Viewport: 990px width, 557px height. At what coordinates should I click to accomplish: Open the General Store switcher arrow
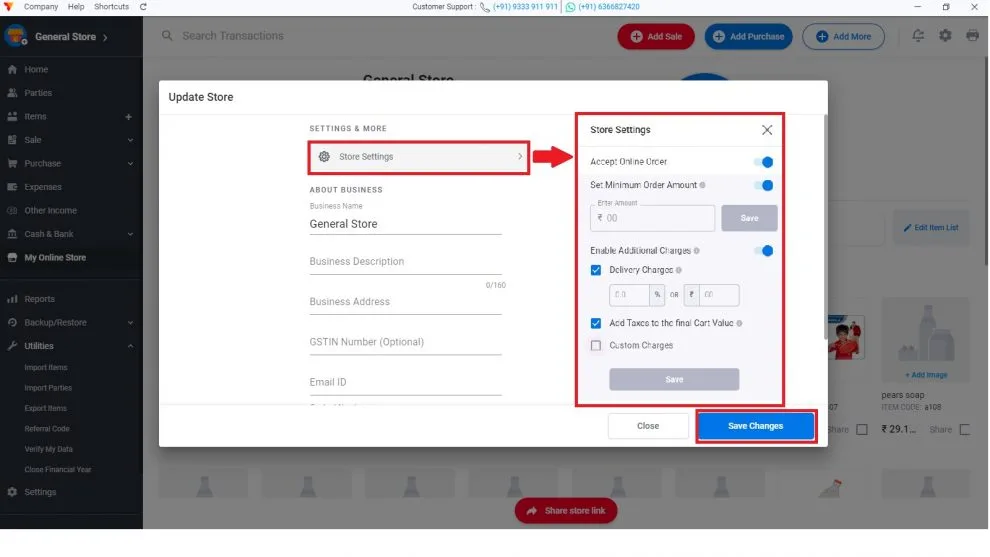point(105,37)
